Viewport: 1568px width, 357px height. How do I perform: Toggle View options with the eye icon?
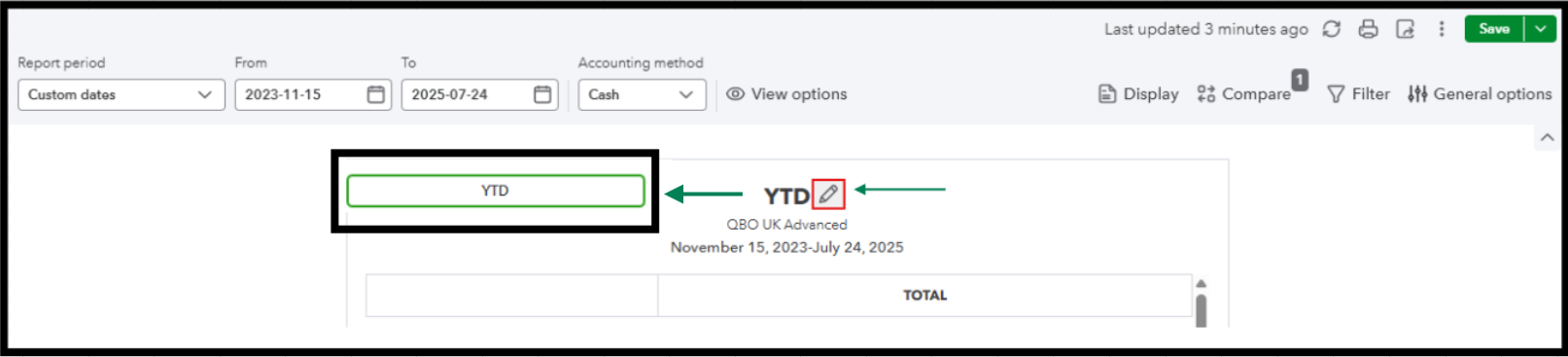pyautogui.click(x=786, y=94)
